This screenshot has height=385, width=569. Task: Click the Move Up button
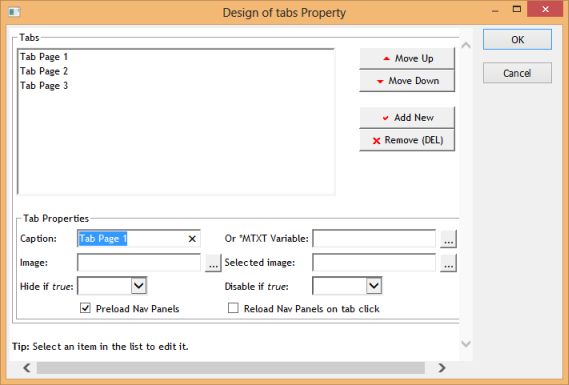[x=407, y=58]
